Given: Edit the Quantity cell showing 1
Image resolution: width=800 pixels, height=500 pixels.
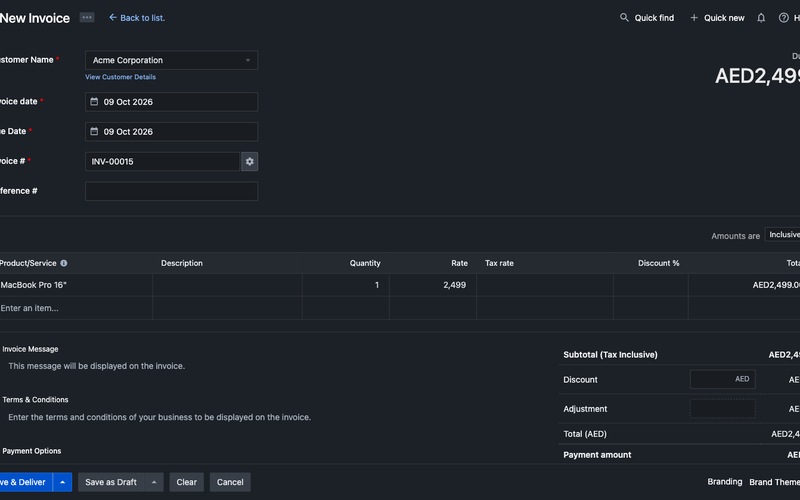Looking at the screenshot, I should [x=345, y=285].
